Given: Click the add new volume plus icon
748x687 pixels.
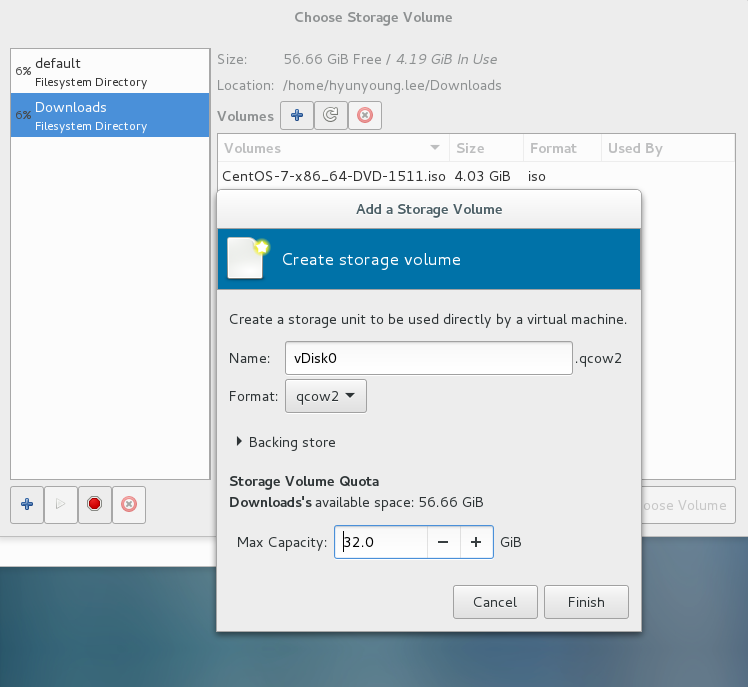Looking at the screenshot, I should [297, 115].
